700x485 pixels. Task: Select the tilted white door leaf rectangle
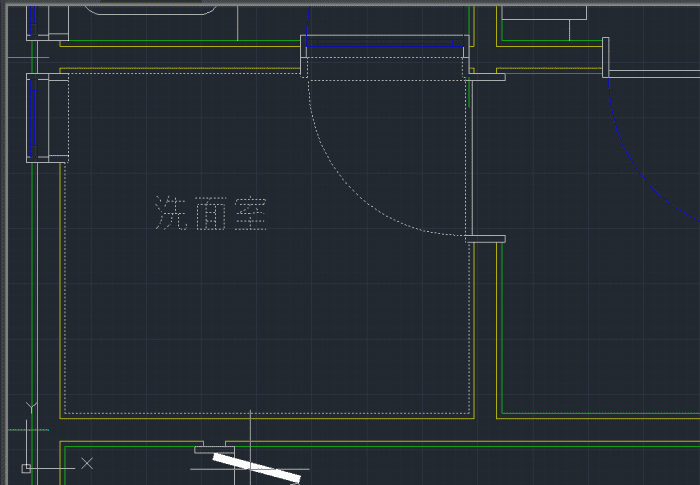257,468
